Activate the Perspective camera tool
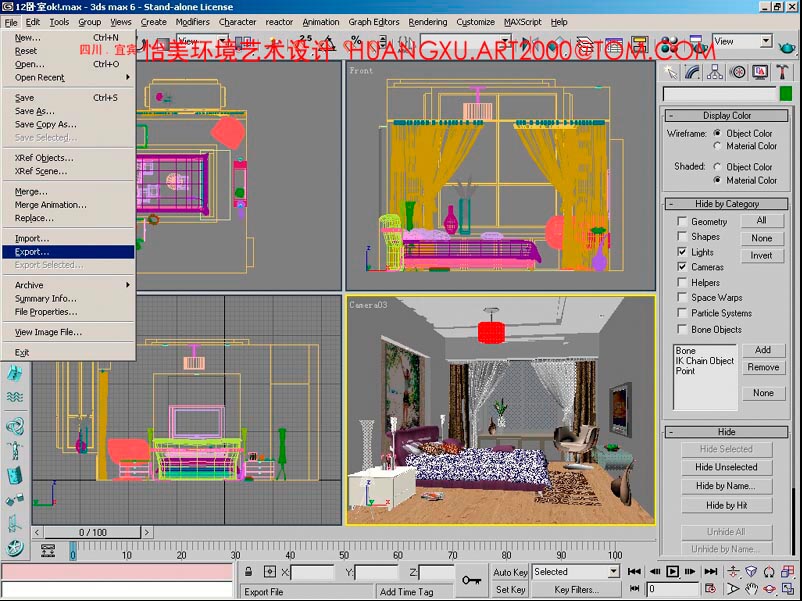Image resolution: width=802 pixels, height=601 pixels. (x=751, y=571)
